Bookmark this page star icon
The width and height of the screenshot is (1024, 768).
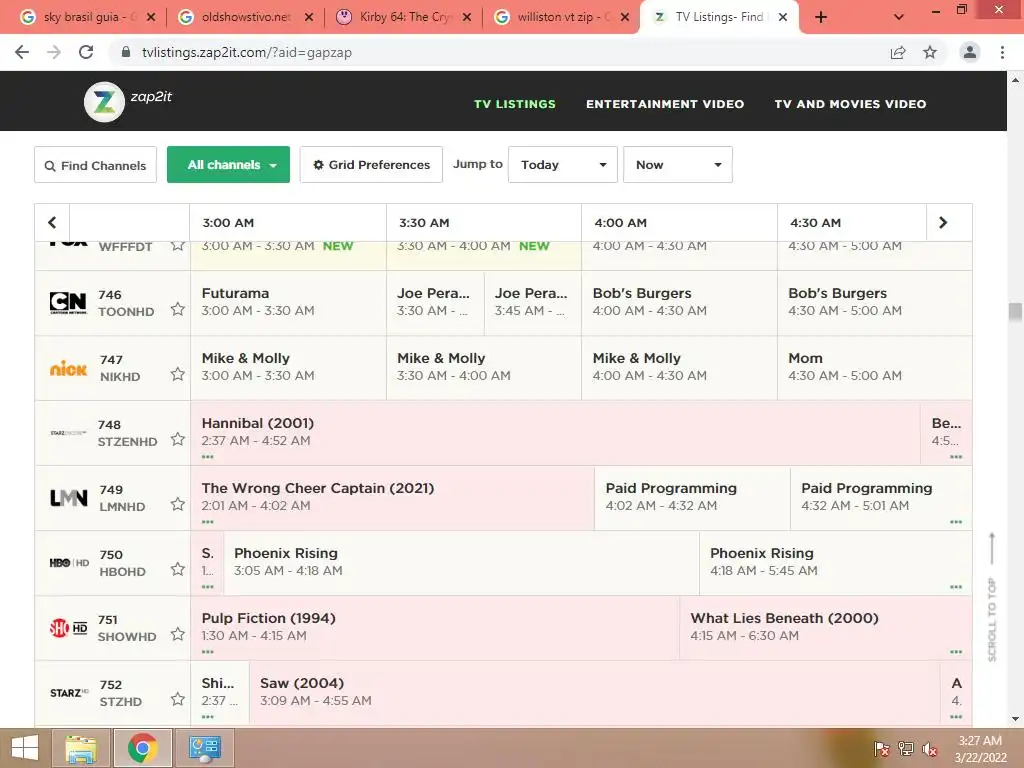click(930, 52)
